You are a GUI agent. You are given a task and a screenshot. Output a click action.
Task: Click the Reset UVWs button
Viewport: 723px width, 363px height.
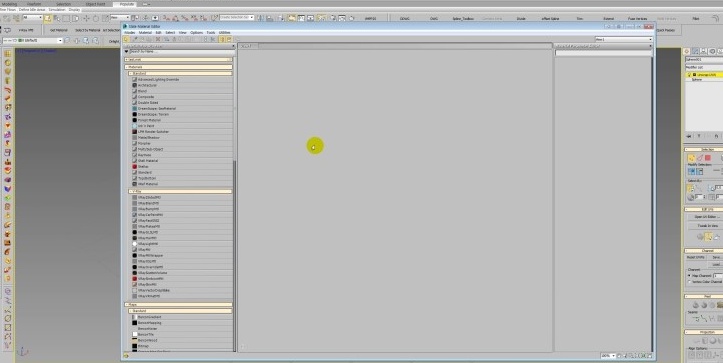(x=696, y=257)
